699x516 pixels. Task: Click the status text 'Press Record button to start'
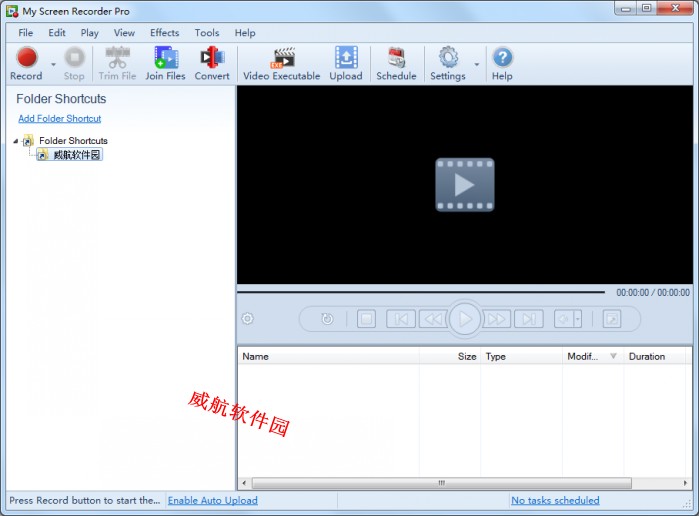pyautogui.click(x=85, y=500)
